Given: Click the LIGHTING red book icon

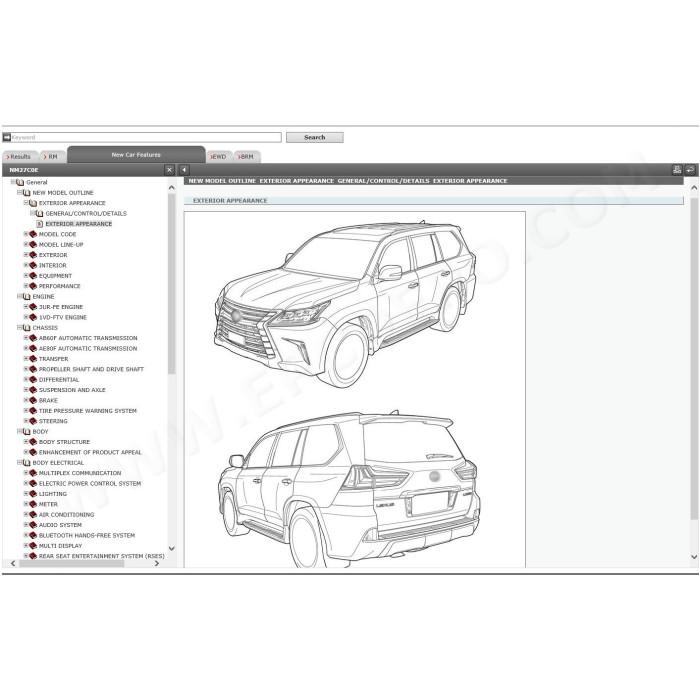Looking at the screenshot, I should pyautogui.click(x=33, y=494).
